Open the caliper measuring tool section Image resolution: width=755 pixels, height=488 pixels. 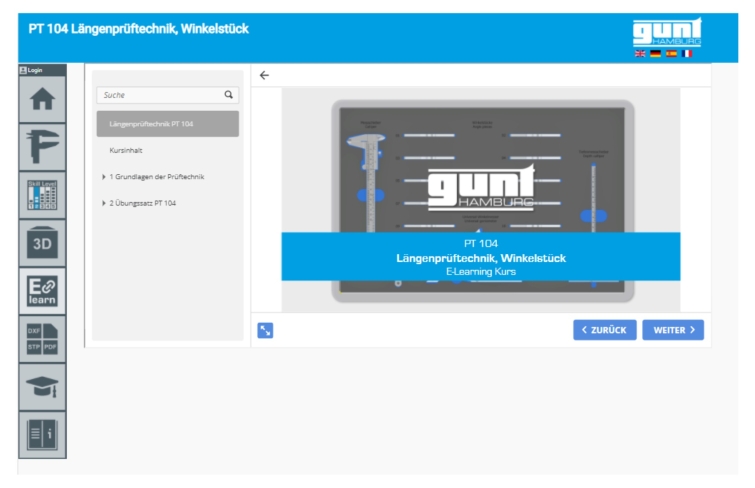(x=42, y=147)
